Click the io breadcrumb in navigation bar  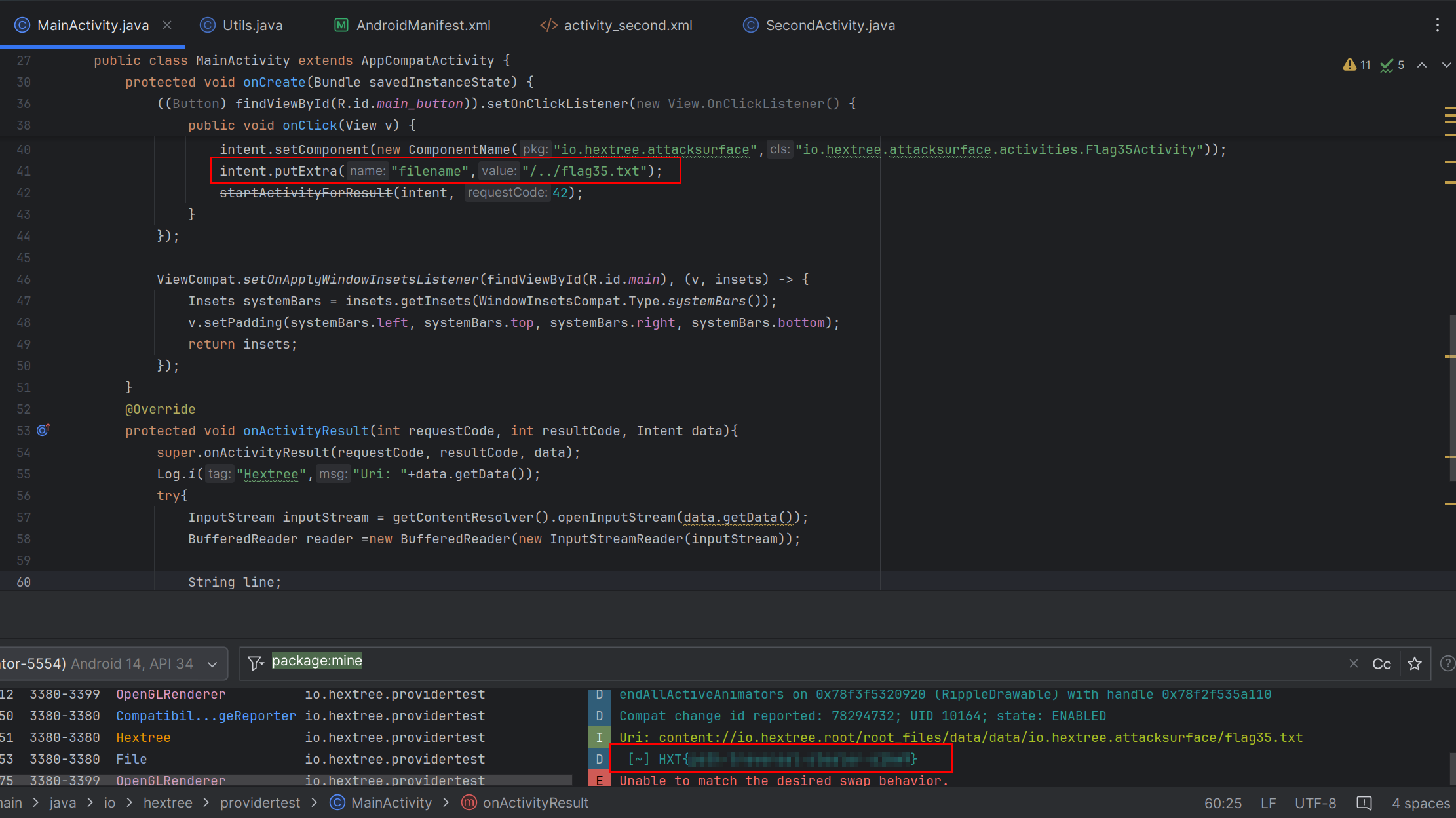(109, 802)
